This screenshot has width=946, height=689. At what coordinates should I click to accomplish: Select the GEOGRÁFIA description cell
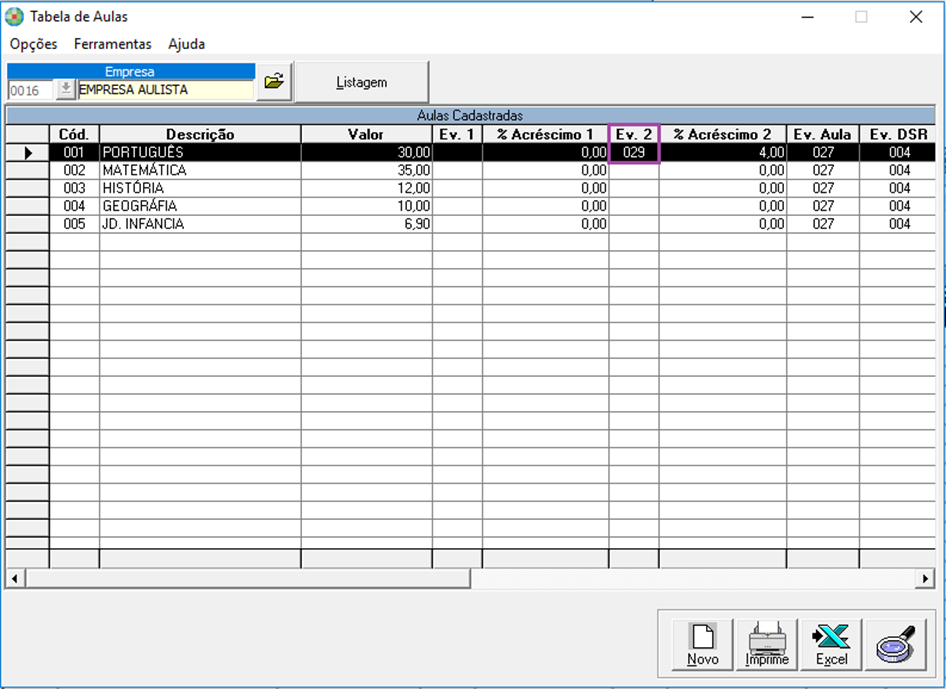point(200,206)
